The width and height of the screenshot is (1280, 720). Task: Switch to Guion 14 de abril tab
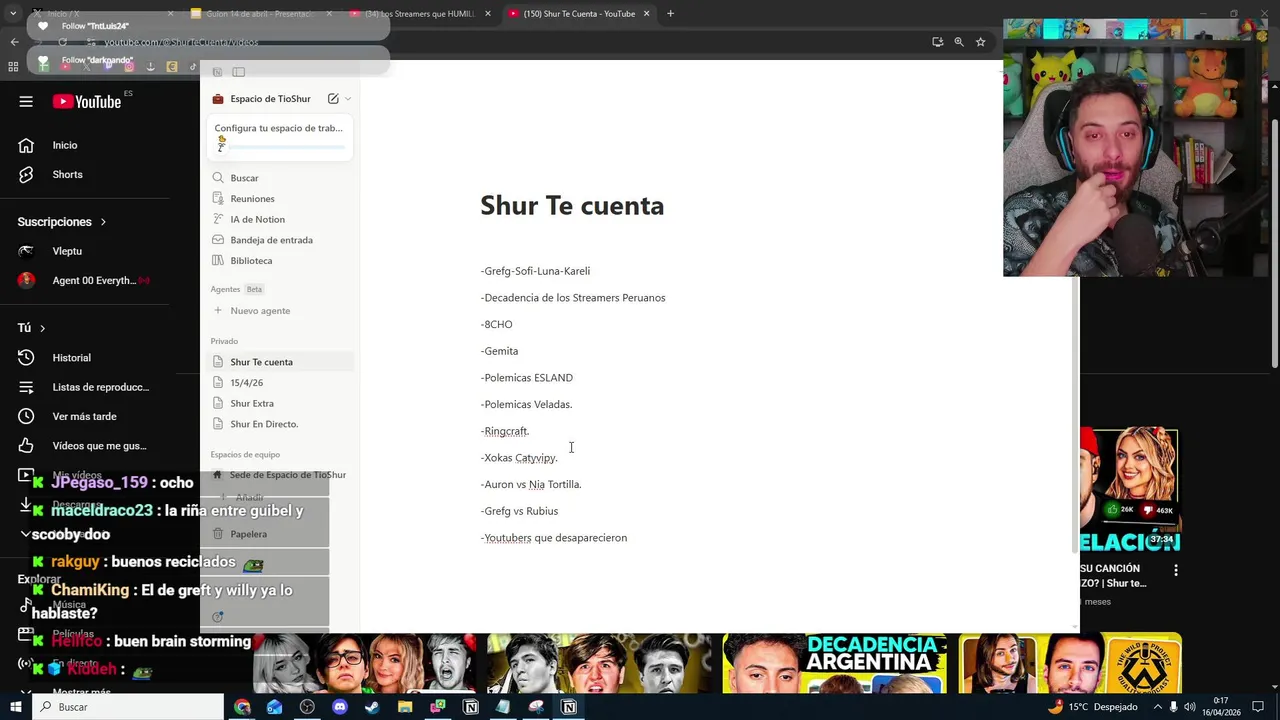[259, 14]
